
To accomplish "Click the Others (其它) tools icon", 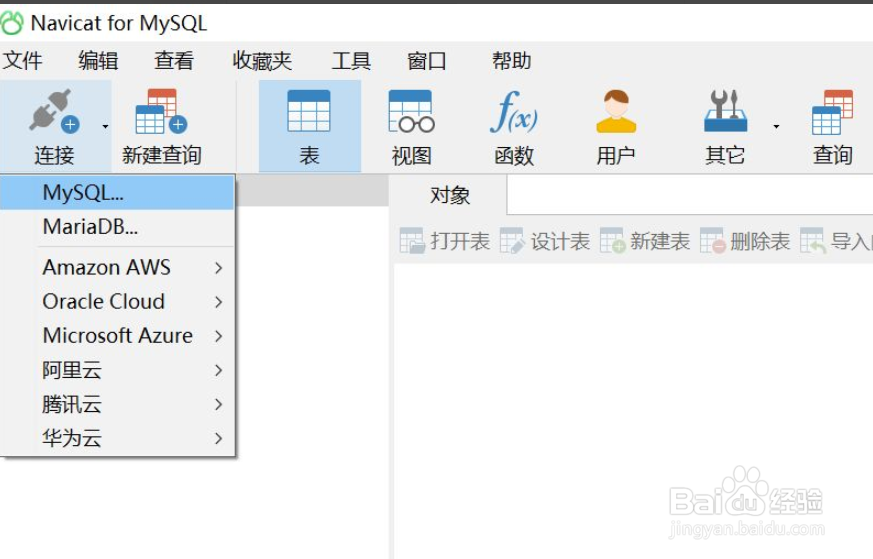I will point(725,111).
